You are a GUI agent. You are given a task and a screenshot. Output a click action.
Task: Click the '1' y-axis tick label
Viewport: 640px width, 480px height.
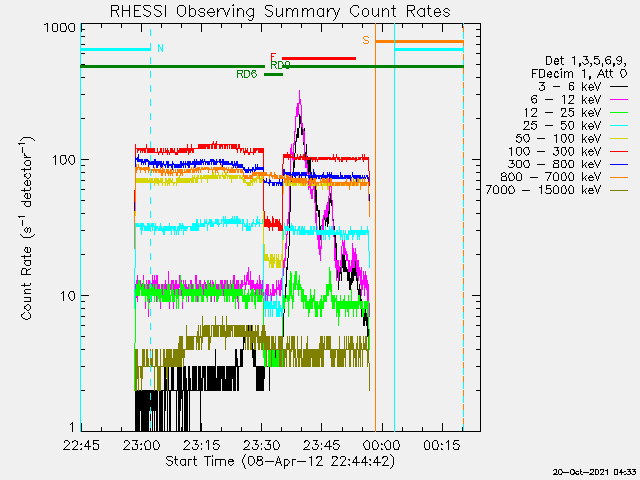[72, 427]
